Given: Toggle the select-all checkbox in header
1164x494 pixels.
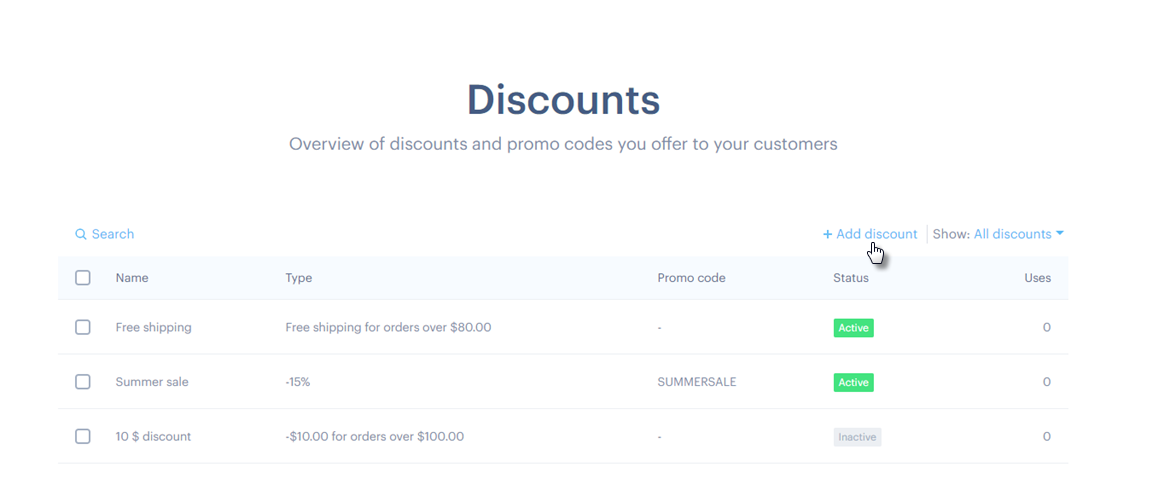Looking at the screenshot, I should [83, 278].
